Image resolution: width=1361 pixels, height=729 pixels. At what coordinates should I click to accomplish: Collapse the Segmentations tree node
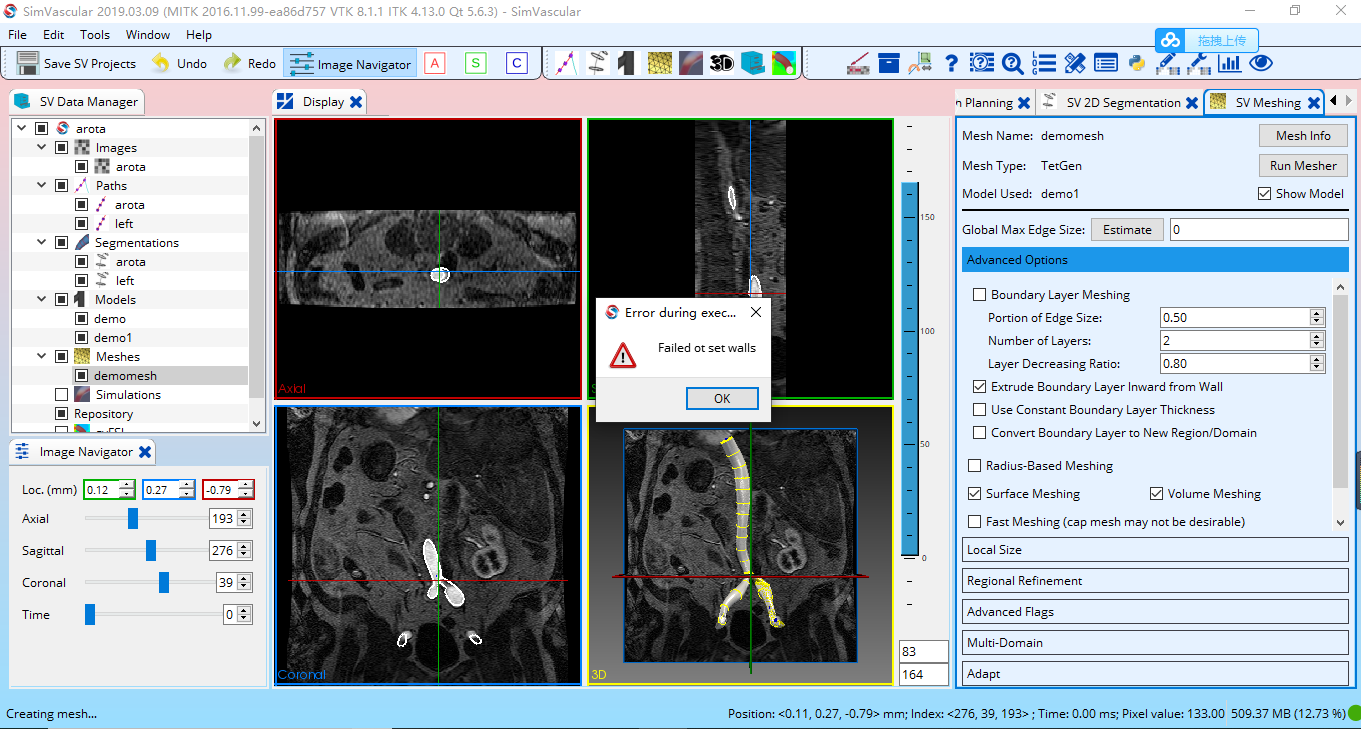41,243
